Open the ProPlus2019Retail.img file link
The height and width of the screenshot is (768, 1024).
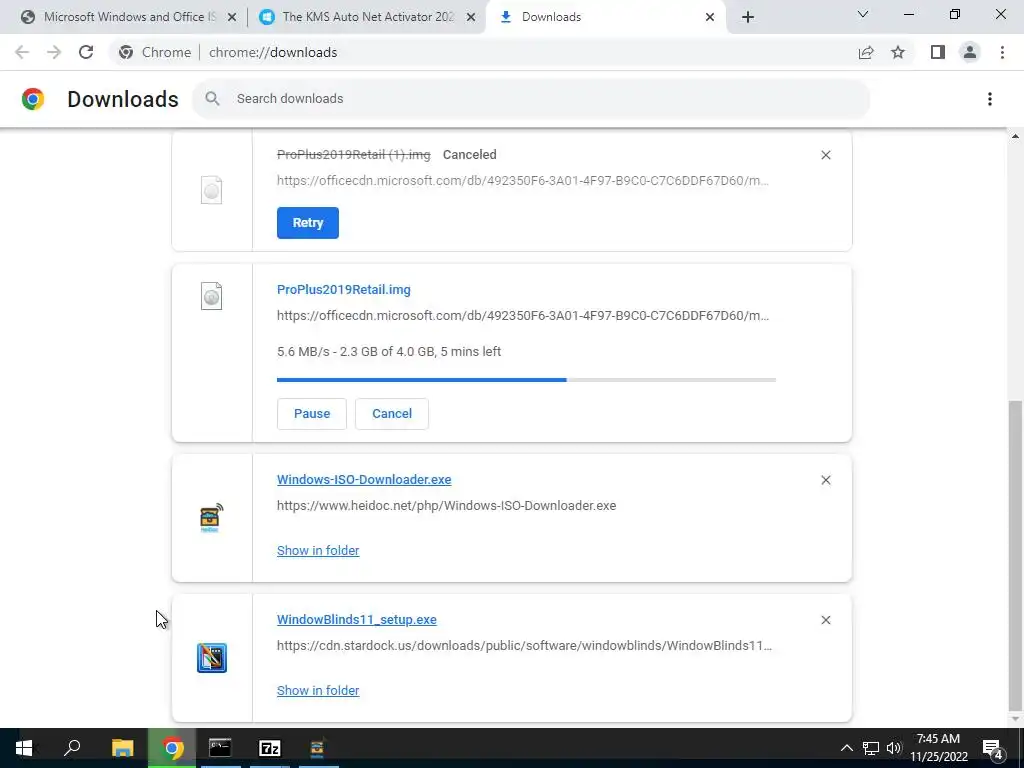pyautogui.click(x=344, y=289)
